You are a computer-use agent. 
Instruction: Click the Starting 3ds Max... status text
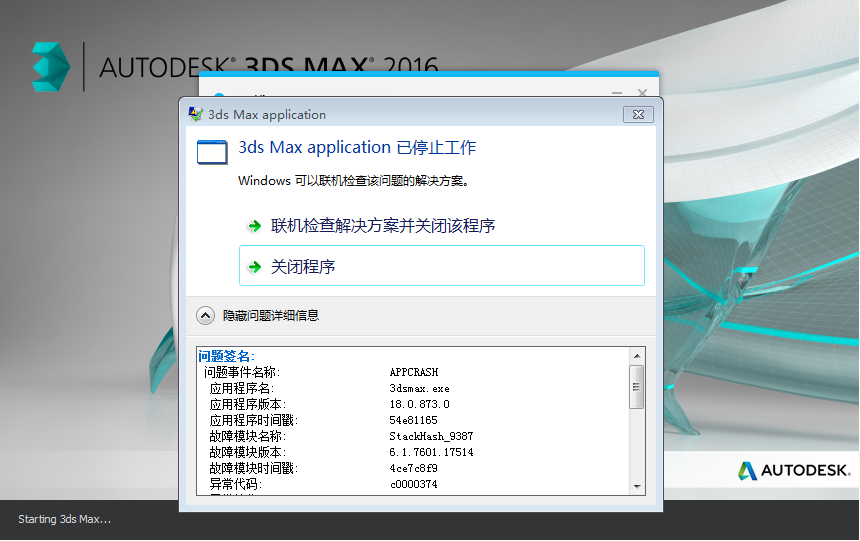(65, 519)
